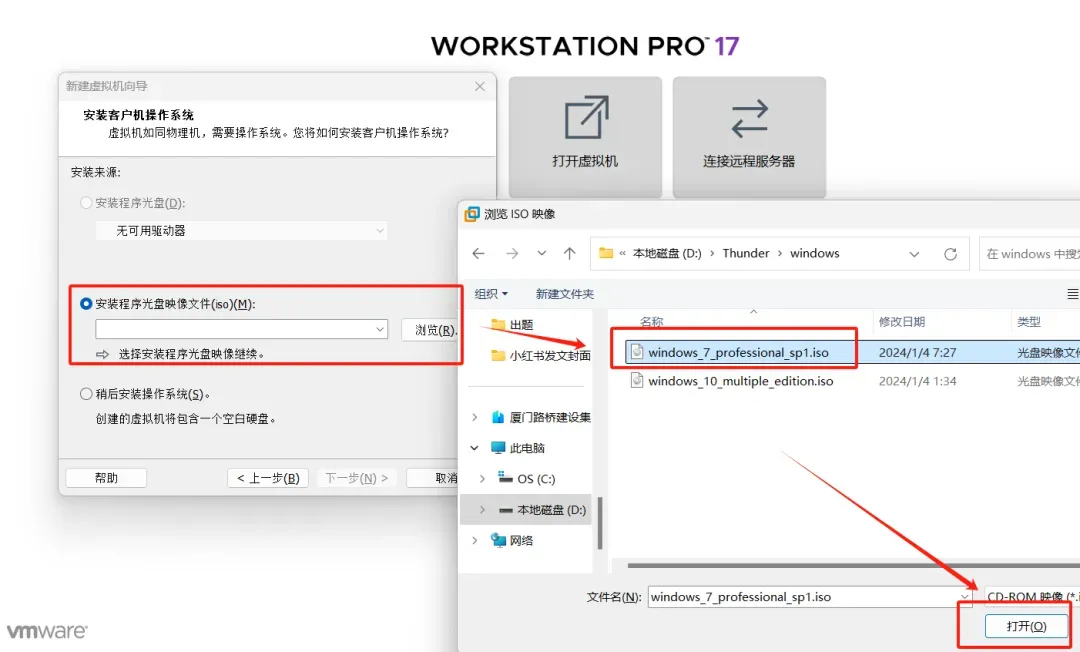Viewport: 1080px width, 652px height.
Task: Click the 连接远程服务器 arrows tile
Action: point(749,136)
